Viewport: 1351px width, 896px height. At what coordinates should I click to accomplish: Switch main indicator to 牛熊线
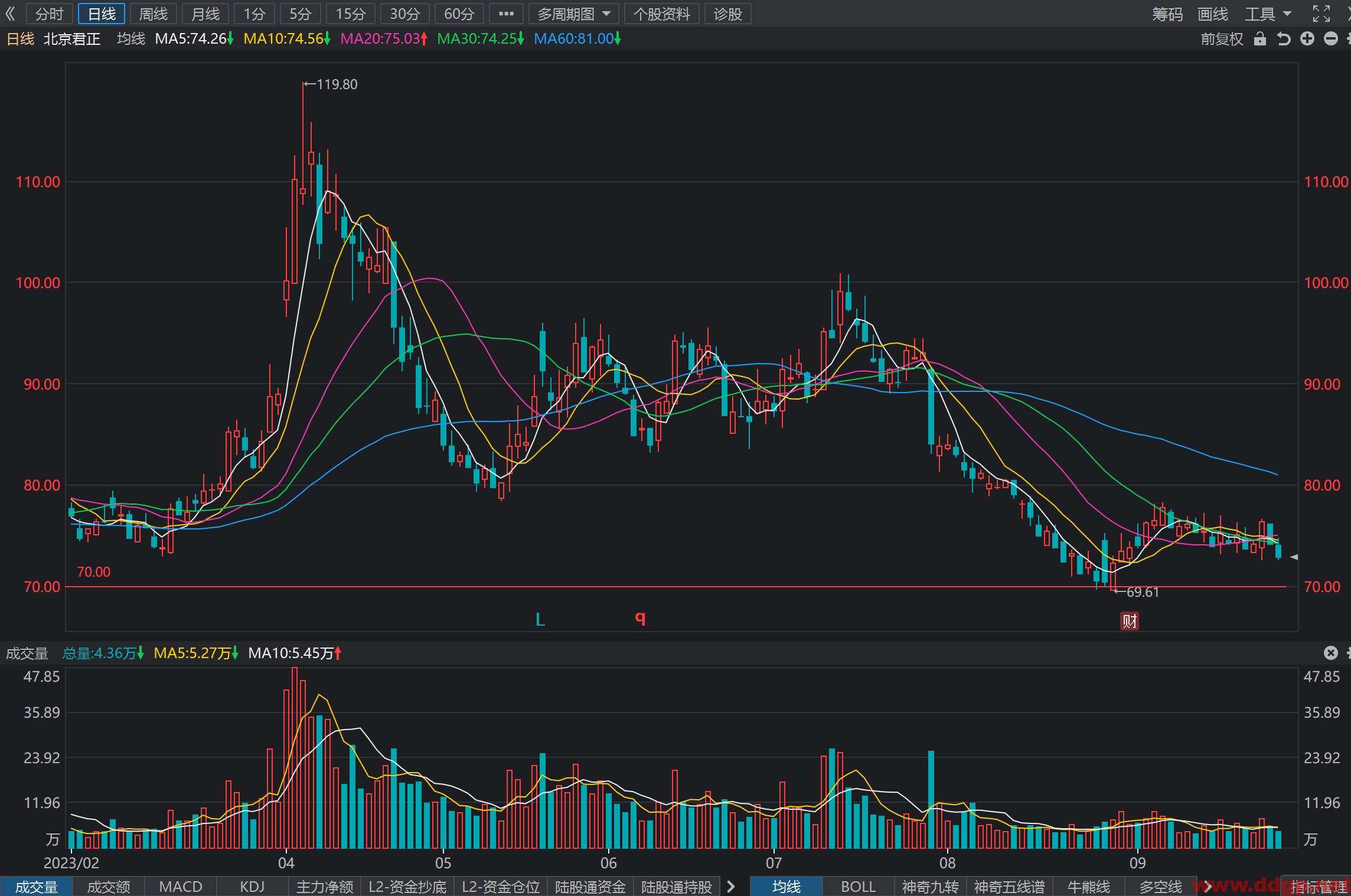1089,887
